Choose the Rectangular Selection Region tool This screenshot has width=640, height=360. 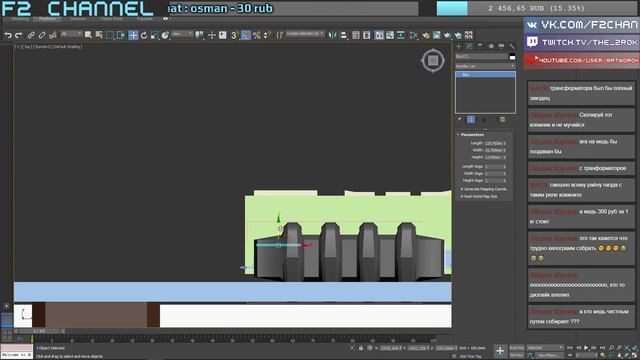click(x=110, y=36)
